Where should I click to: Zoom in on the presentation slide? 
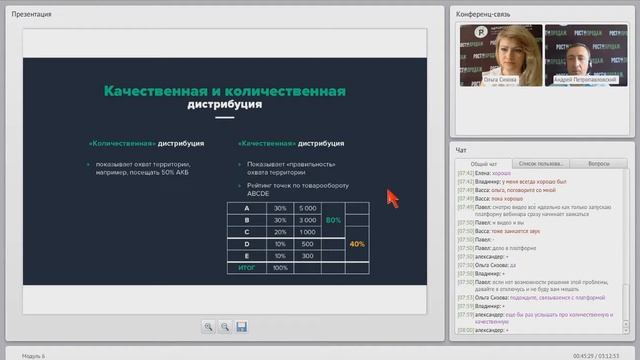click(x=208, y=327)
